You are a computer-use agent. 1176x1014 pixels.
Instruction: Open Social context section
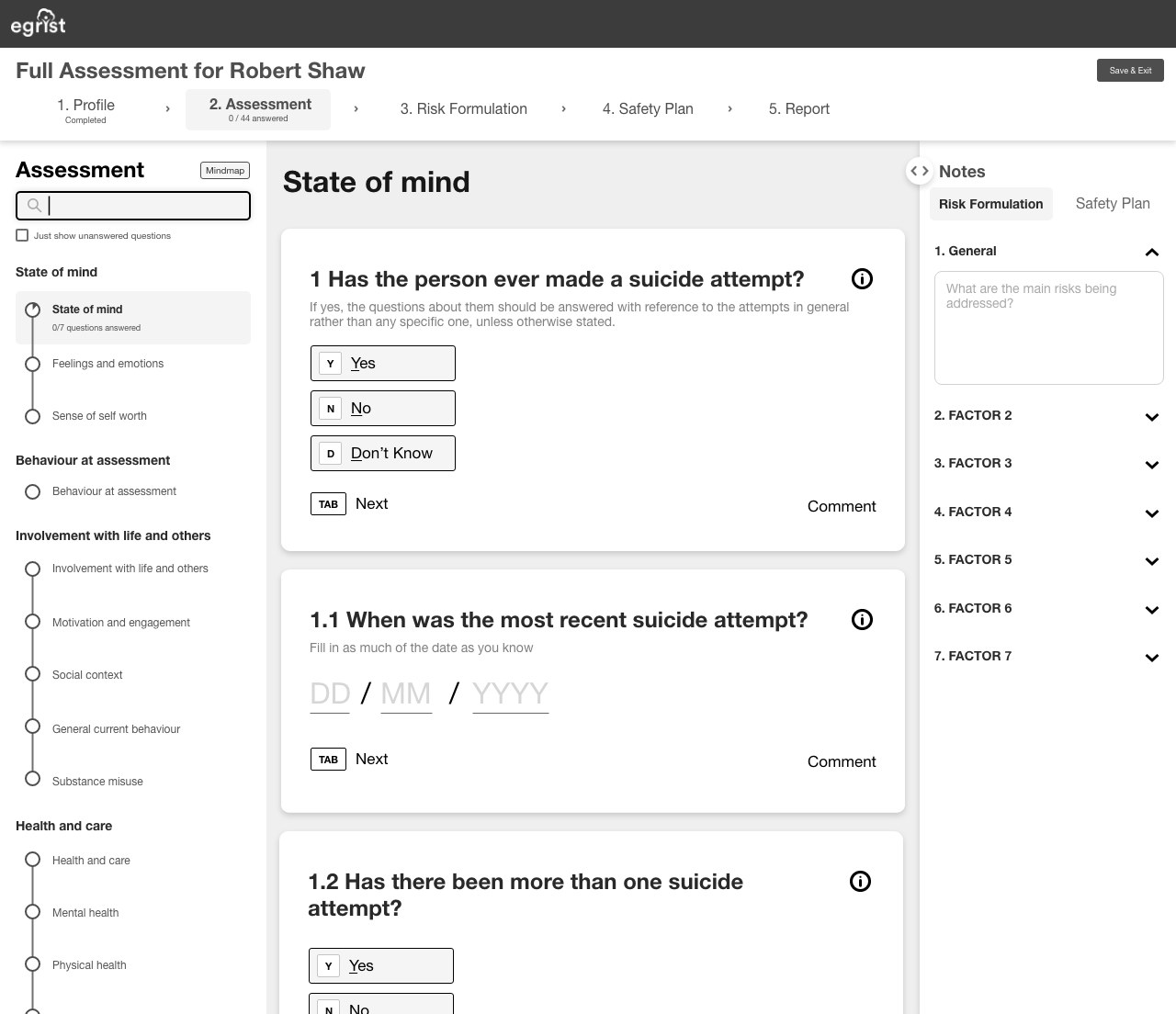click(x=87, y=675)
